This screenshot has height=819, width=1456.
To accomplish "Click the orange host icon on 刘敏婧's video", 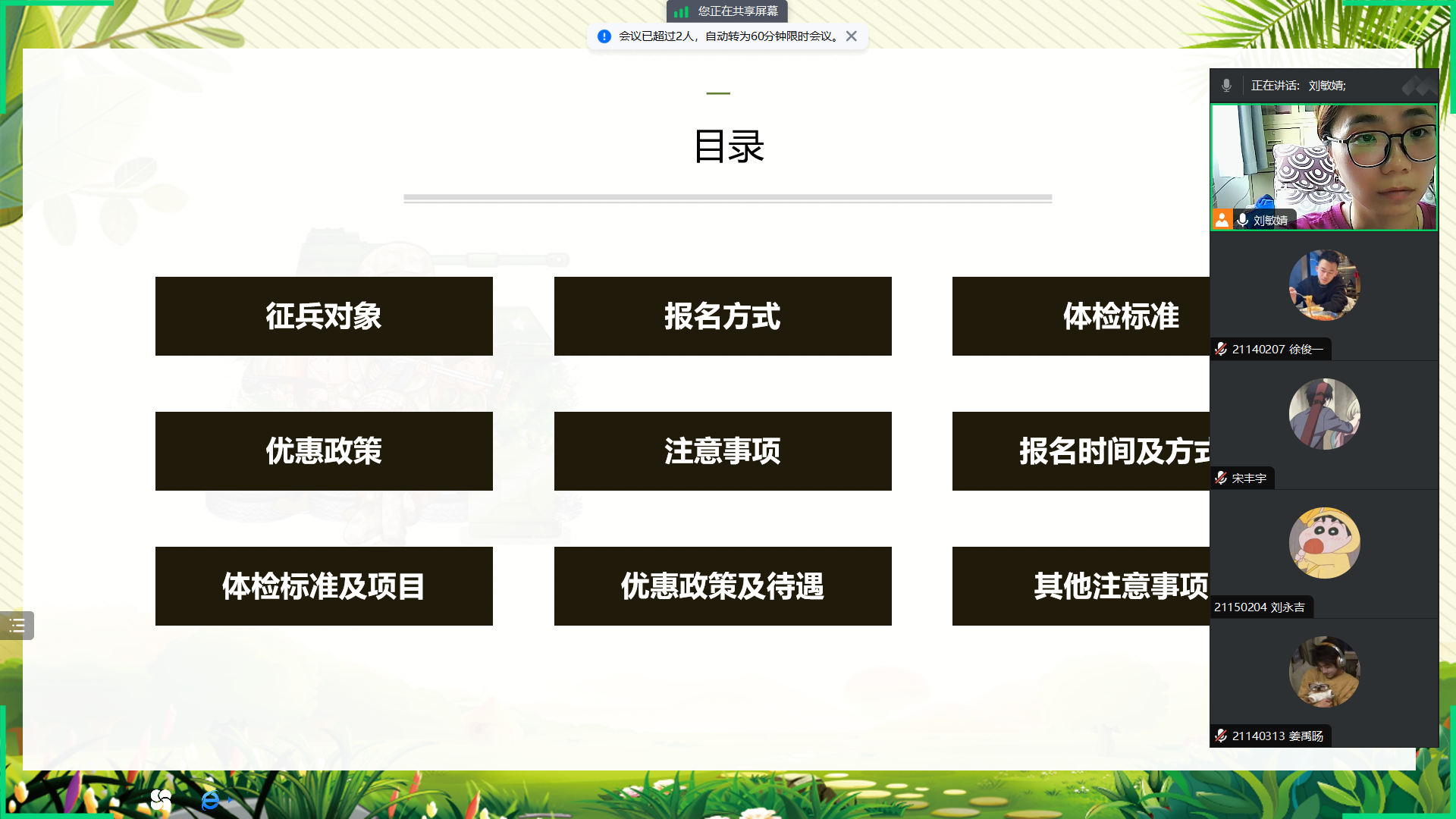I will 1222,220.
